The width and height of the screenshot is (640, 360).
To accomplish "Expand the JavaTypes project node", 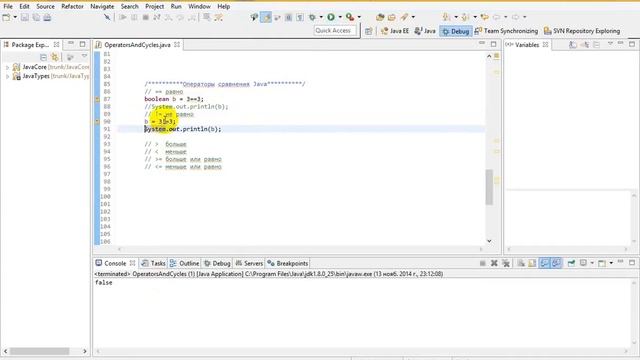I will [x=7, y=76].
